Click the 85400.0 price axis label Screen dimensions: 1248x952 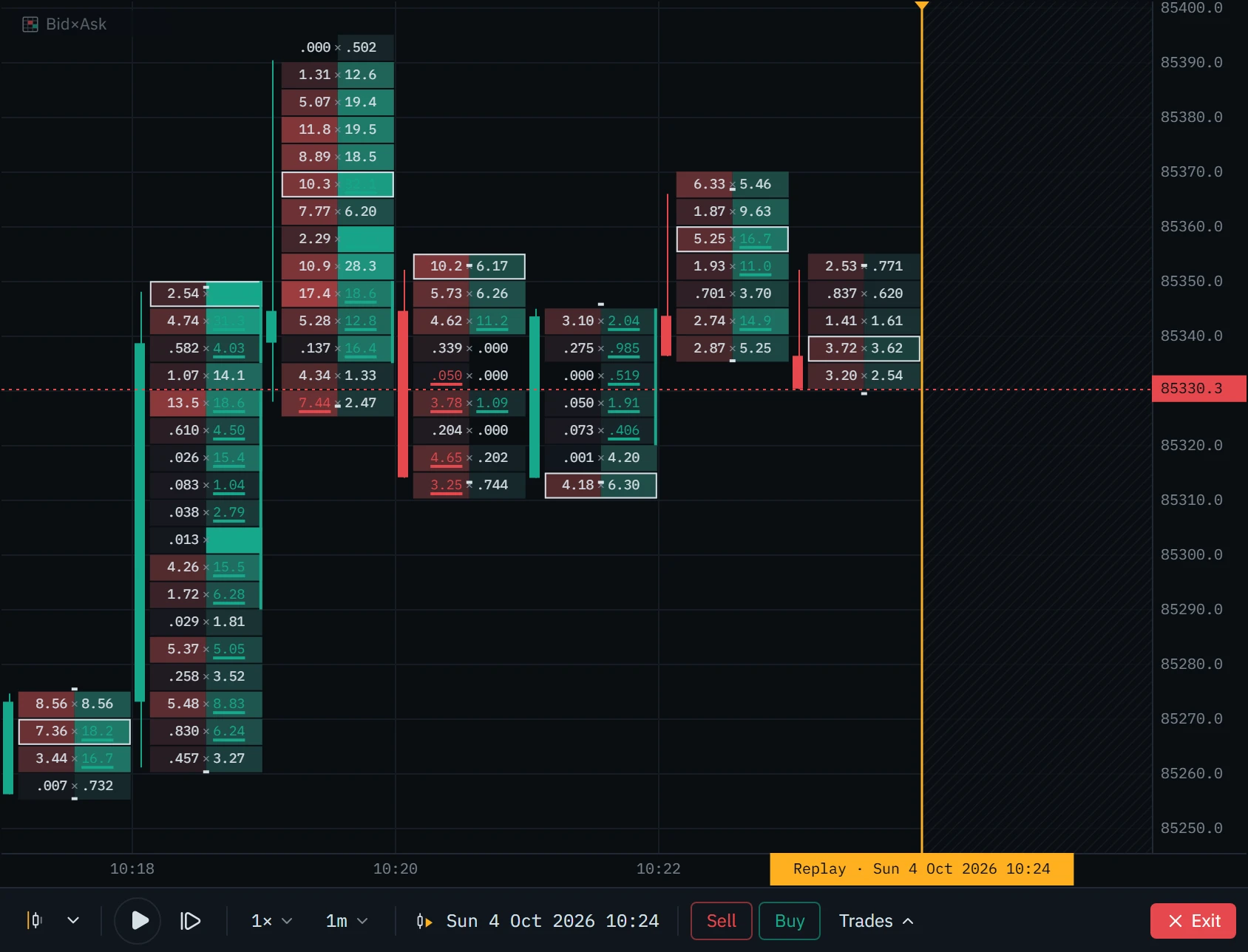point(1191,8)
